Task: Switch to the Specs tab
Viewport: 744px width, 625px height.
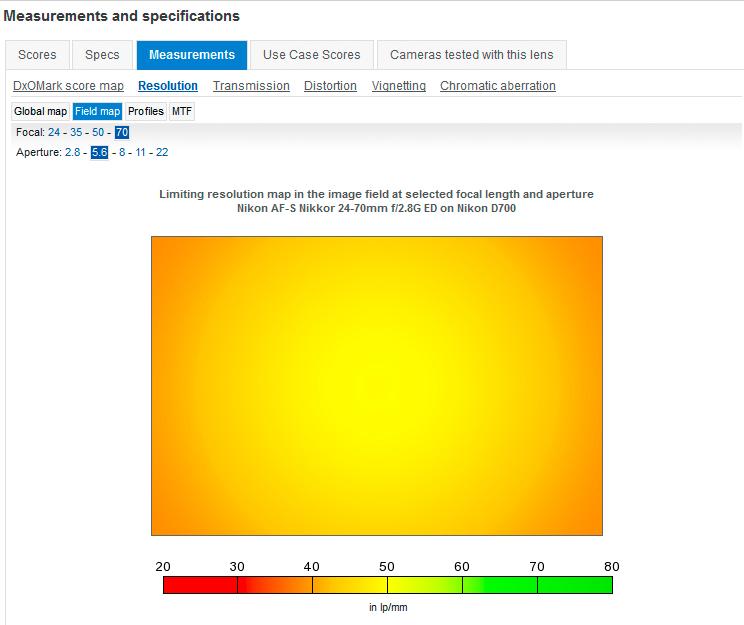Action: (x=102, y=55)
